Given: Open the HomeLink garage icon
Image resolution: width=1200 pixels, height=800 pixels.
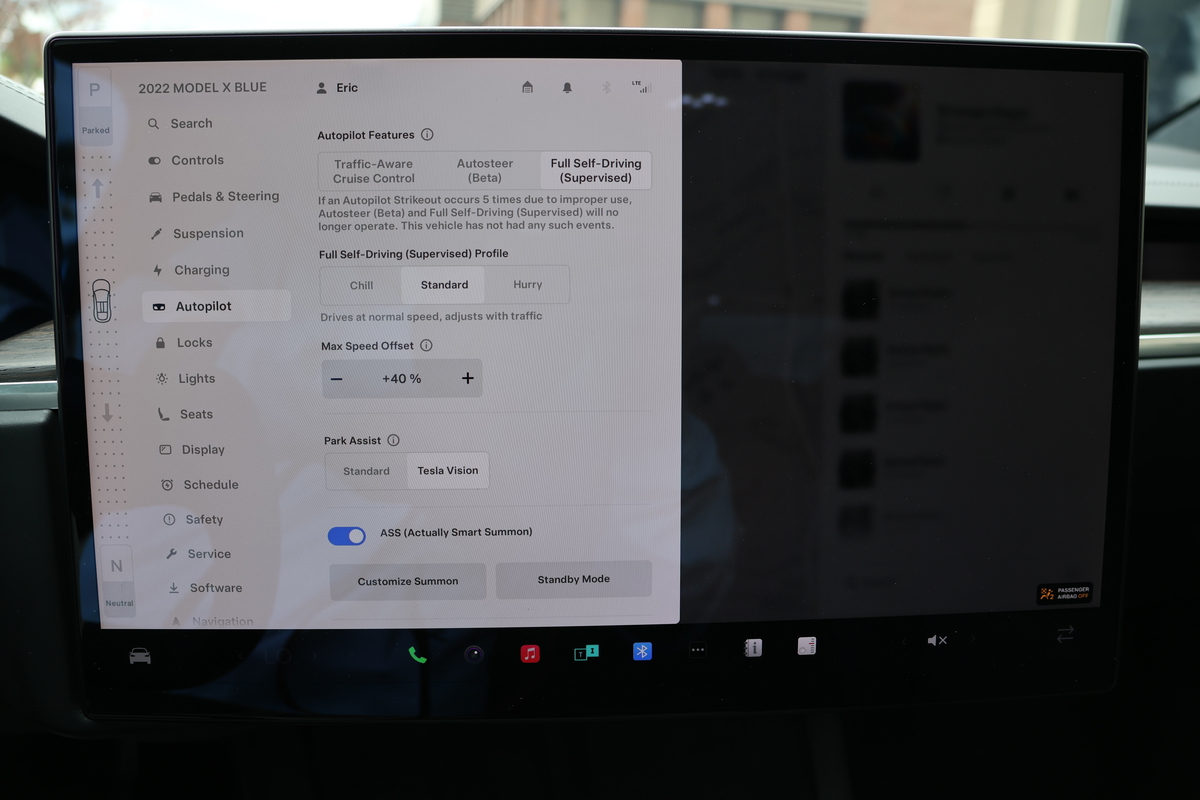Looking at the screenshot, I should 527,88.
